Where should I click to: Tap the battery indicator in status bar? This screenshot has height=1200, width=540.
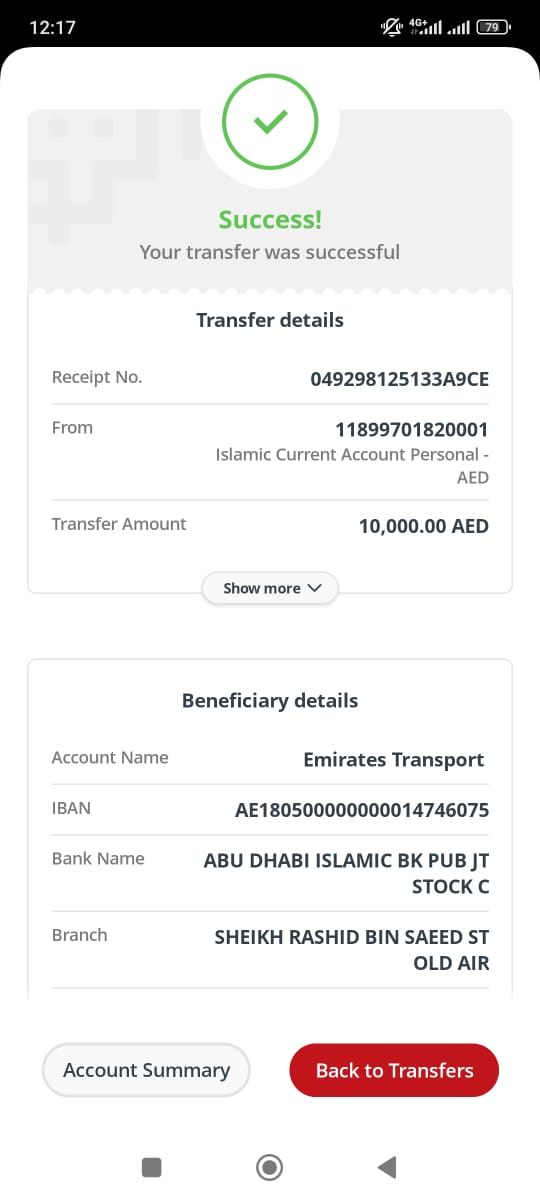point(493,28)
